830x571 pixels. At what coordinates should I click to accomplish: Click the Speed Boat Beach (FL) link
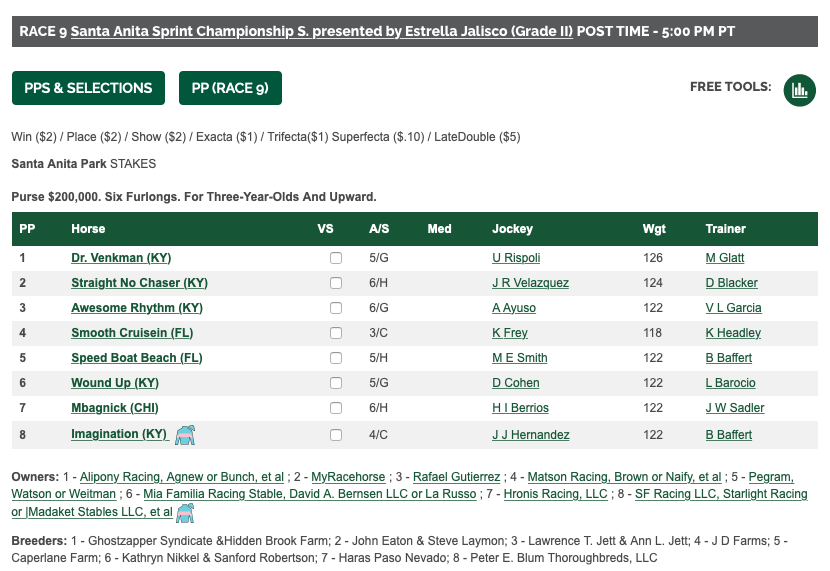137,358
